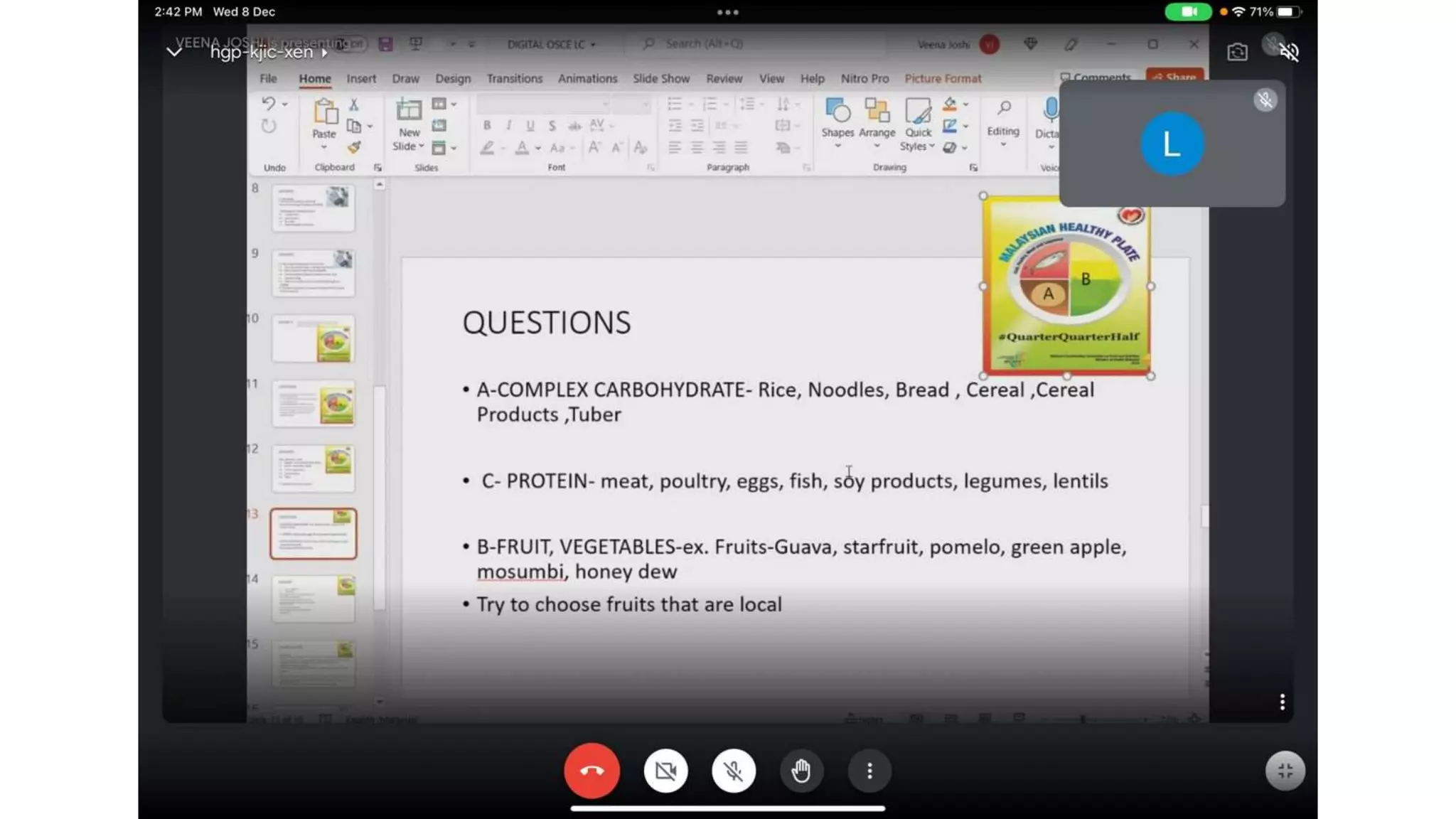
Task: Open the font color picker
Action: click(x=538, y=148)
